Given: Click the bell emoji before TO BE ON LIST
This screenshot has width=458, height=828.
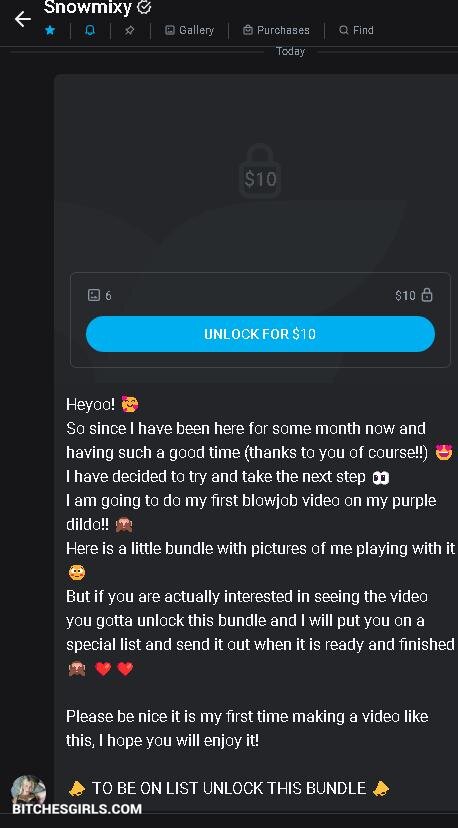Looking at the screenshot, I should [x=77, y=788].
